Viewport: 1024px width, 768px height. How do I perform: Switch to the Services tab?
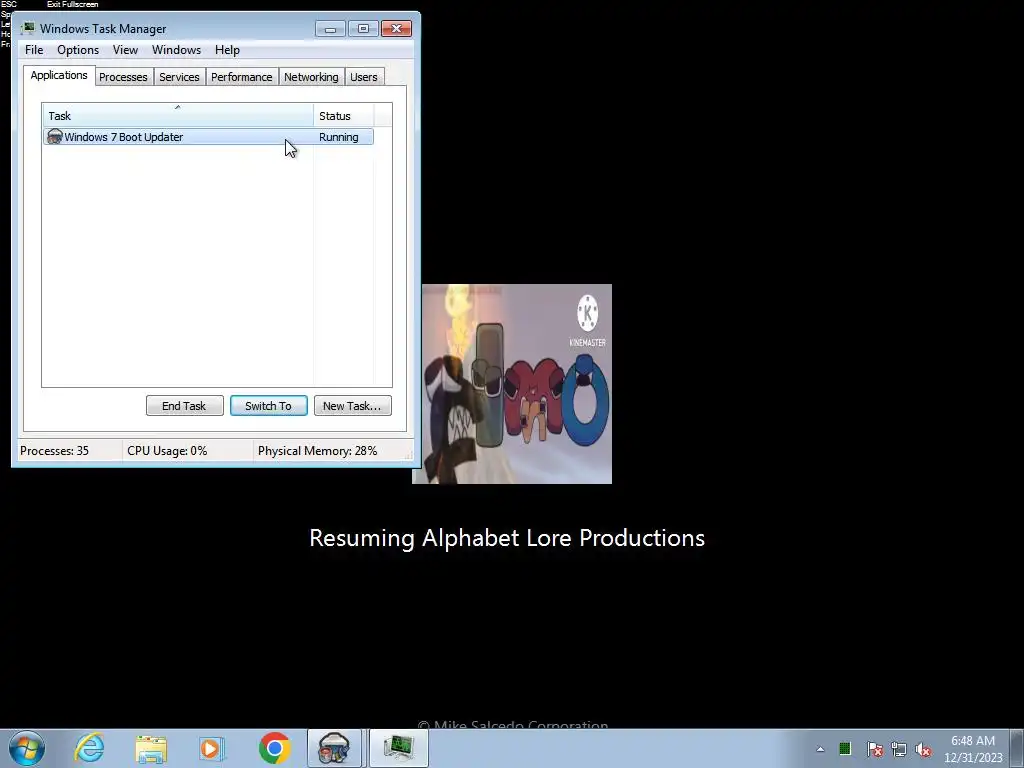coord(179,77)
